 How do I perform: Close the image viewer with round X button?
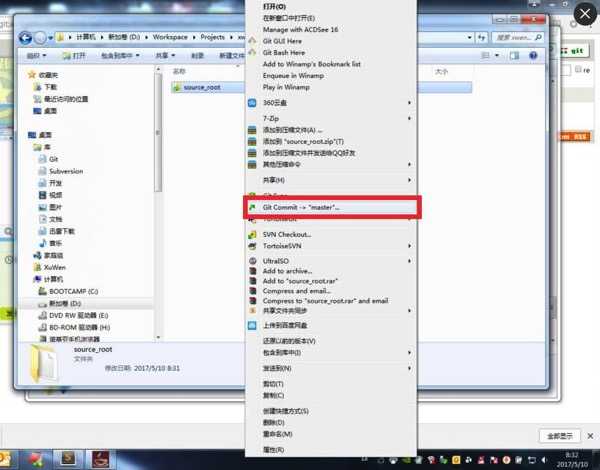585,14
